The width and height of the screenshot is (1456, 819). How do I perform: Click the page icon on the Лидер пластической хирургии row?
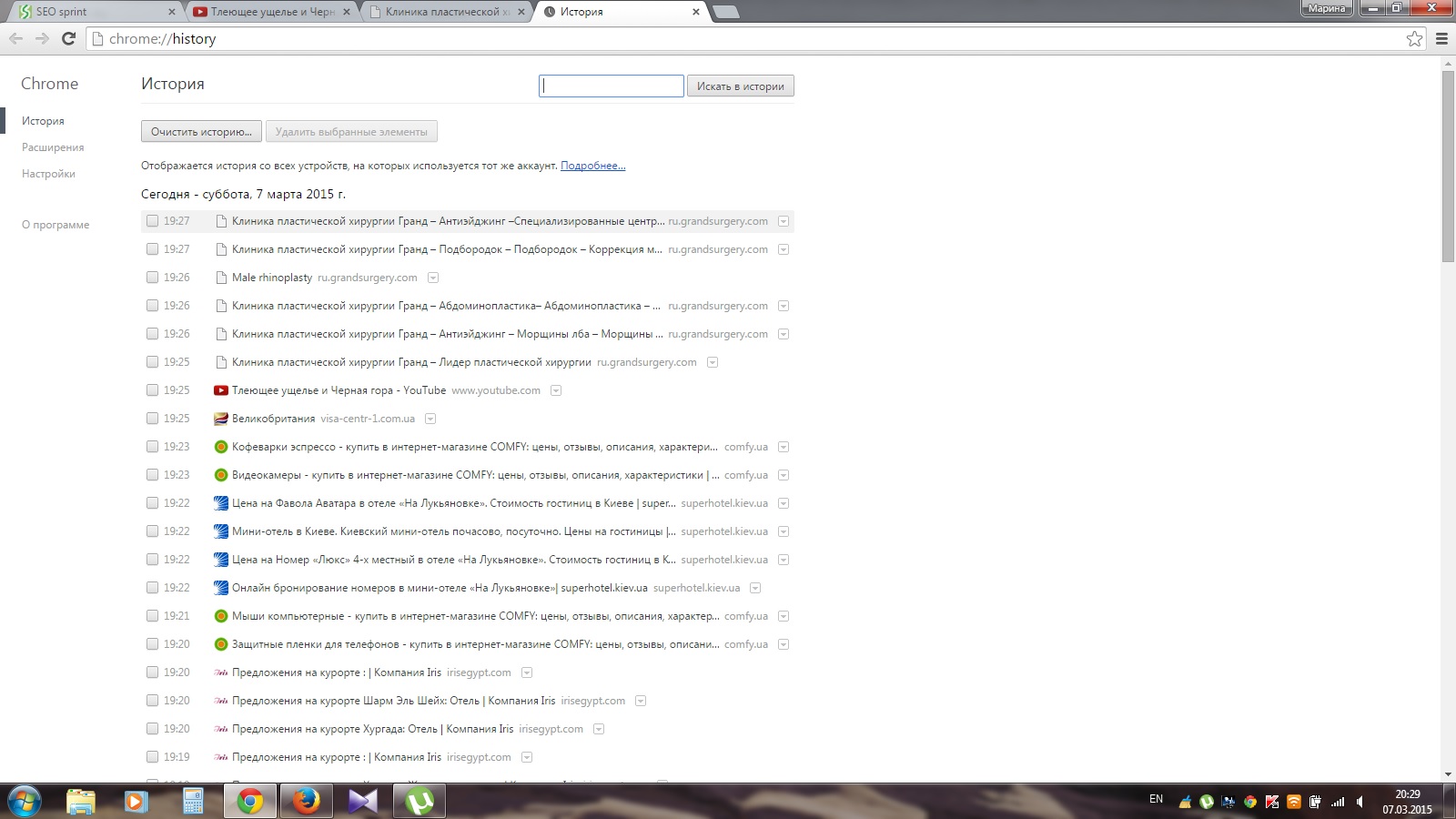(x=221, y=362)
